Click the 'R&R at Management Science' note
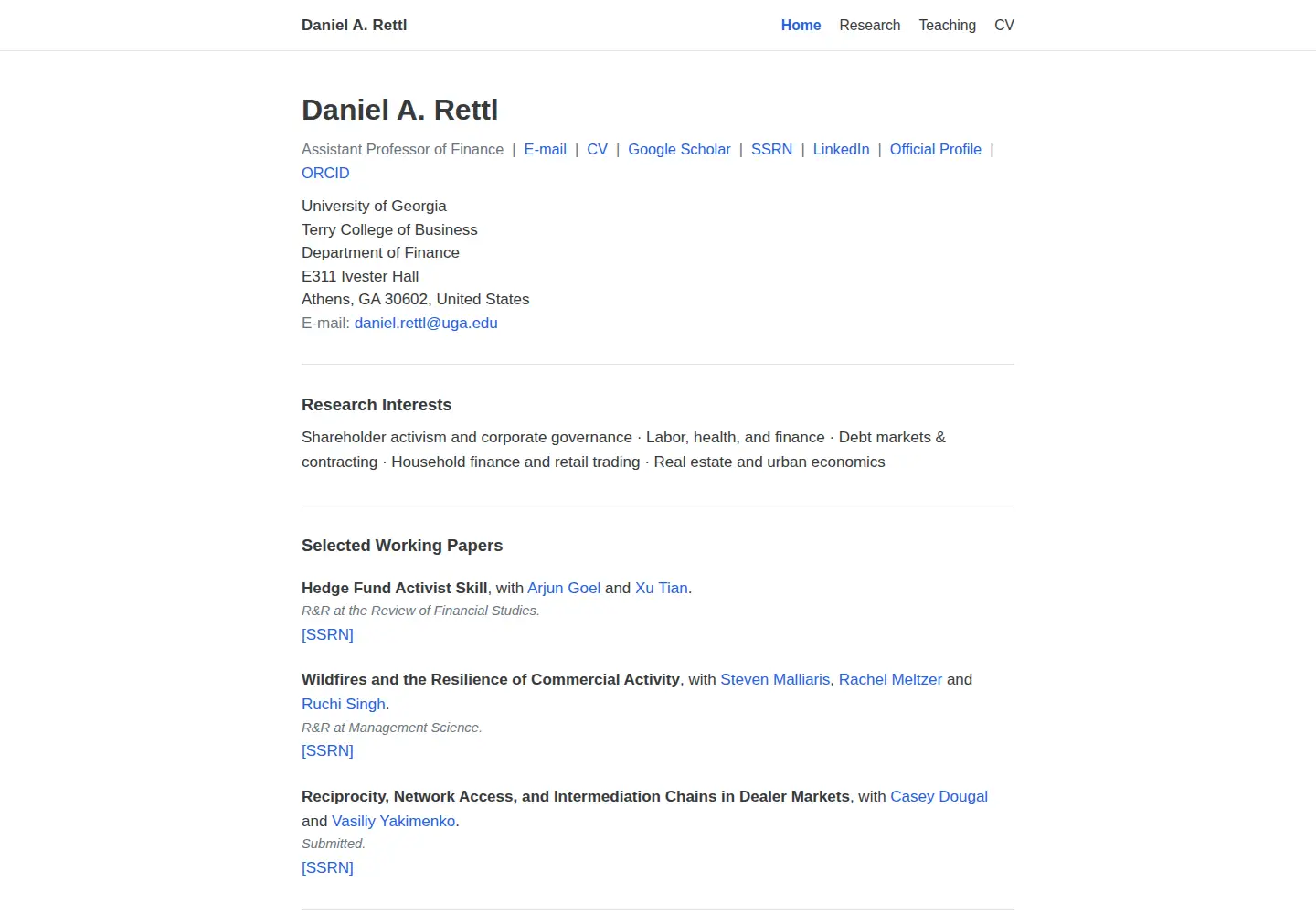Viewport: 1316px width, 914px height. (391, 728)
